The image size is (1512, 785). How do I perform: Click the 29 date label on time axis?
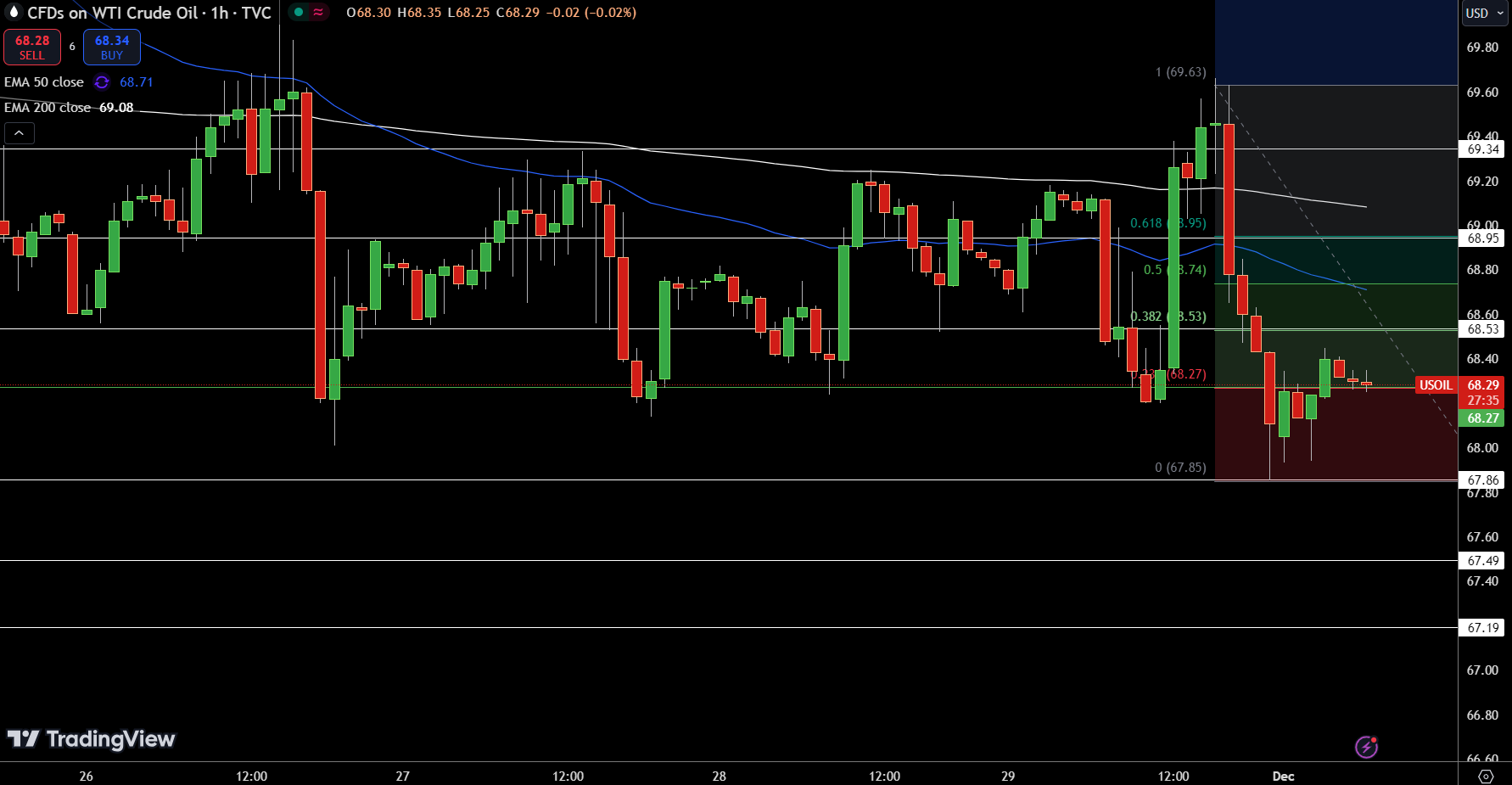1007,776
